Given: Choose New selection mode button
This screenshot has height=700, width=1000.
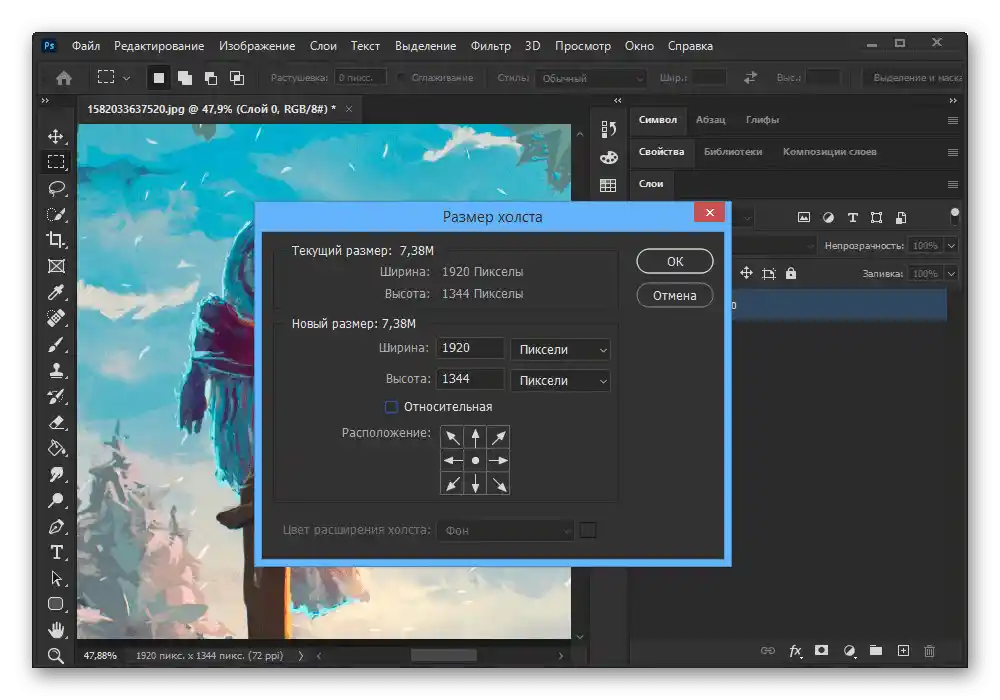Looking at the screenshot, I should point(159,78).
